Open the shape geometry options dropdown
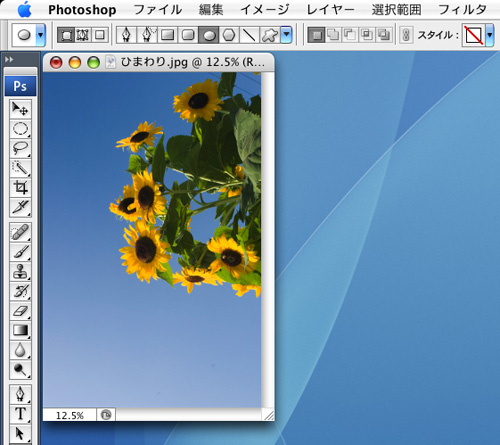Viewport: 500px width, 445px height. [x=287, y=35]
